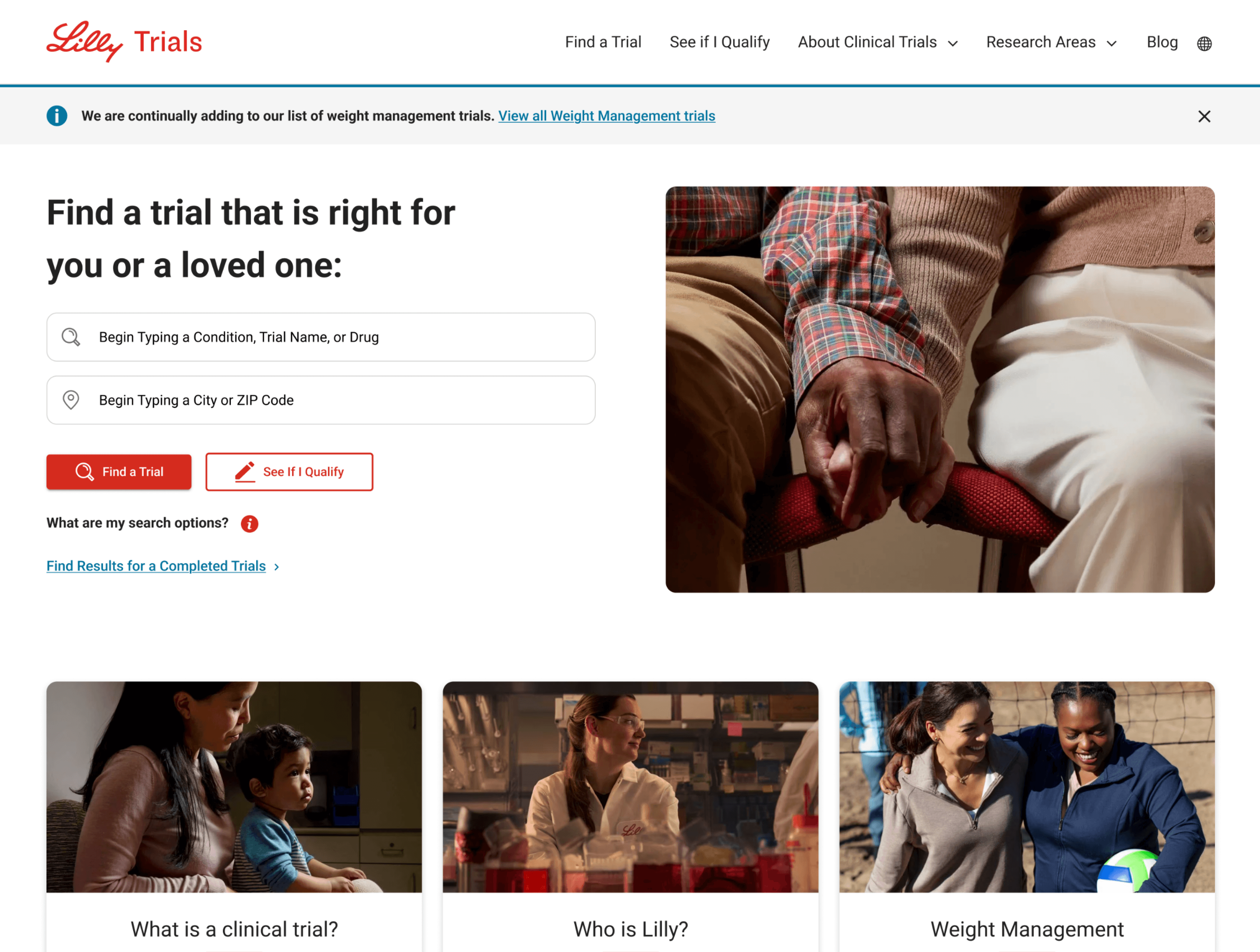Open Find Results for a Completed Trials link
Viewport: 1260px width, 952px height.
tap(156, 566)
